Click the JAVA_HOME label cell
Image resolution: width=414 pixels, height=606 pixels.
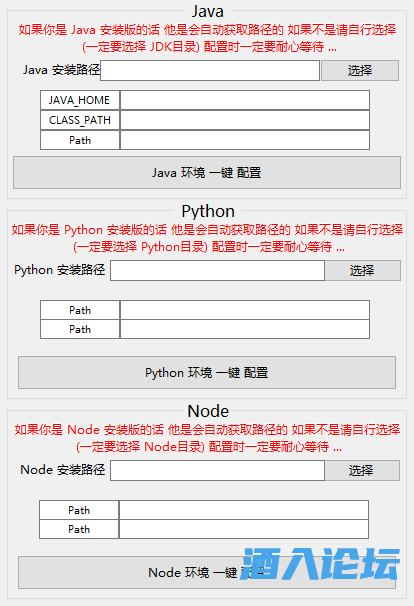(80, 100)
